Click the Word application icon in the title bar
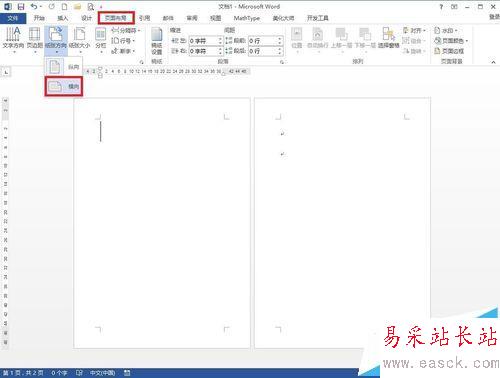This screenshot has height=378, width=500. [7, 6]
